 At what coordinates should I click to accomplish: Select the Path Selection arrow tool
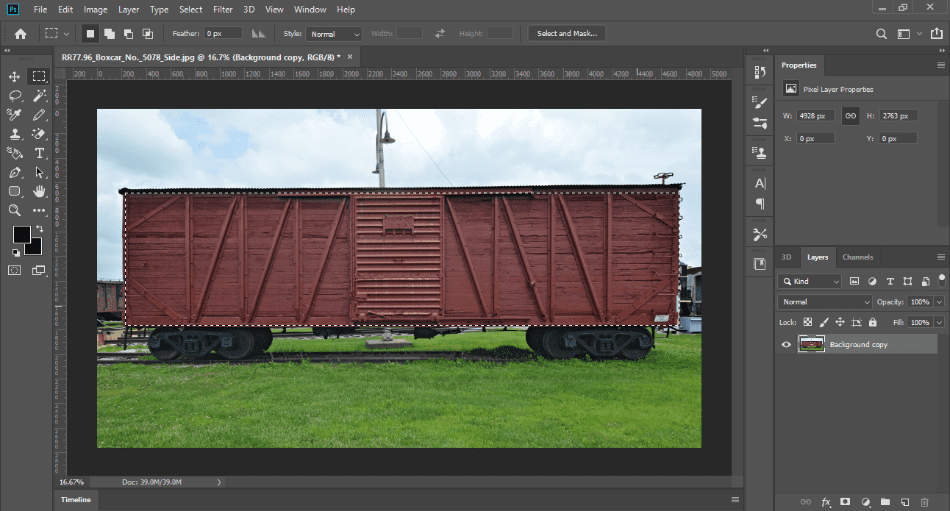[x=39, y=173]
